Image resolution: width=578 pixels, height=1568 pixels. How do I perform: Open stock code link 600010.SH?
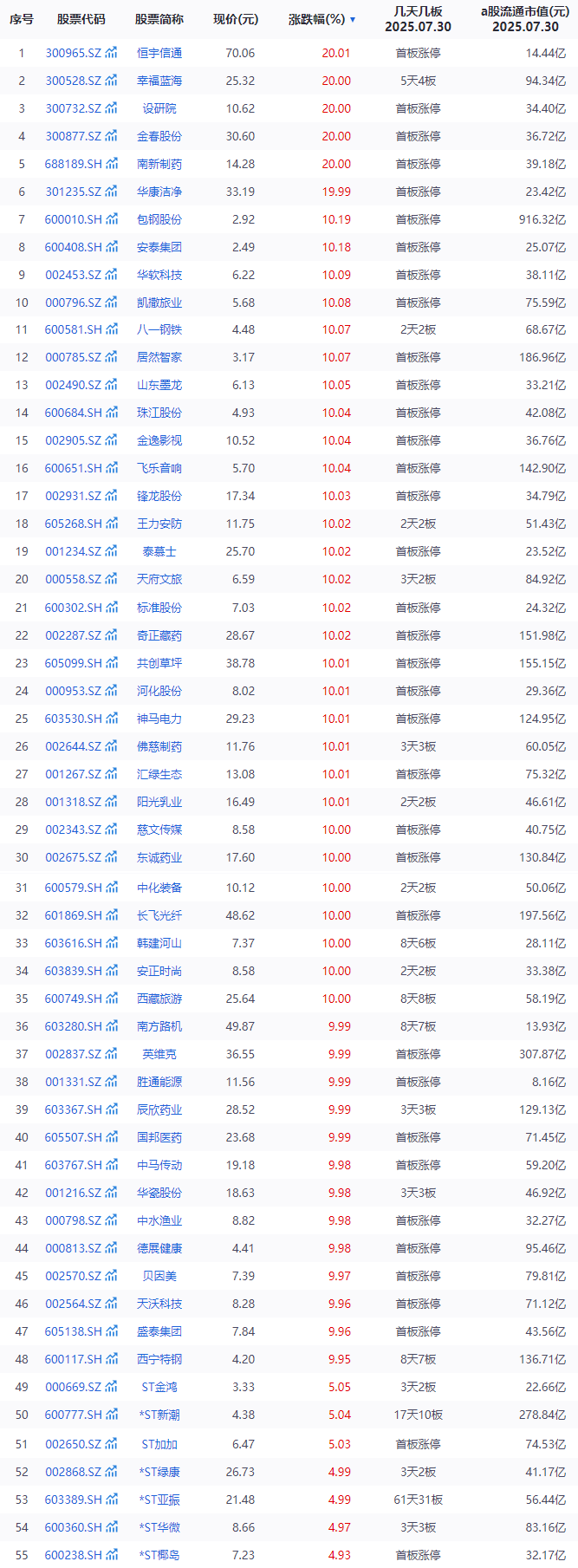(x=73, y=219)
